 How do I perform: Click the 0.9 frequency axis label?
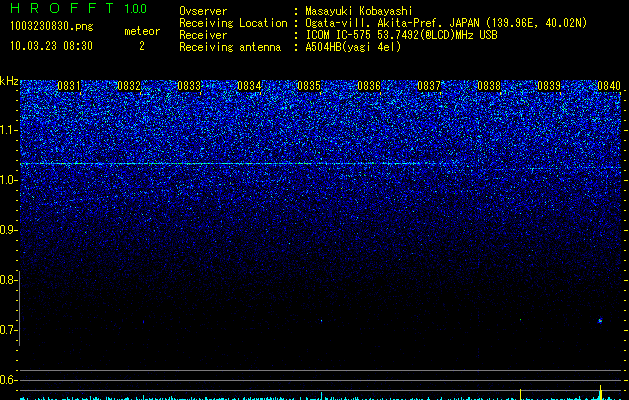click(x=8, y=230)
